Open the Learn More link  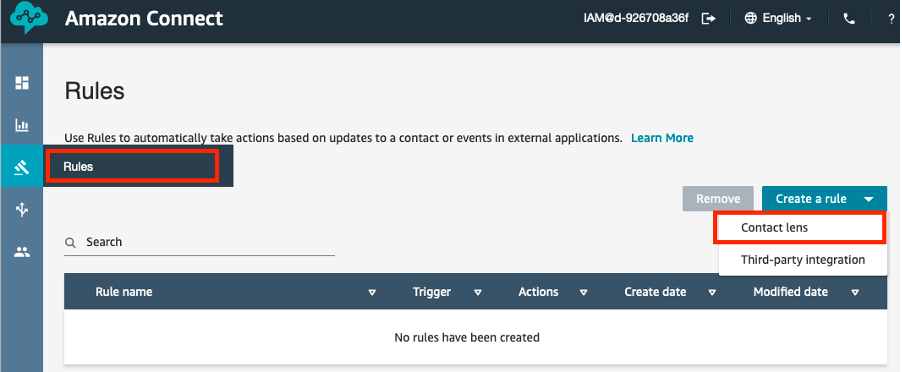tap(662, 138)
